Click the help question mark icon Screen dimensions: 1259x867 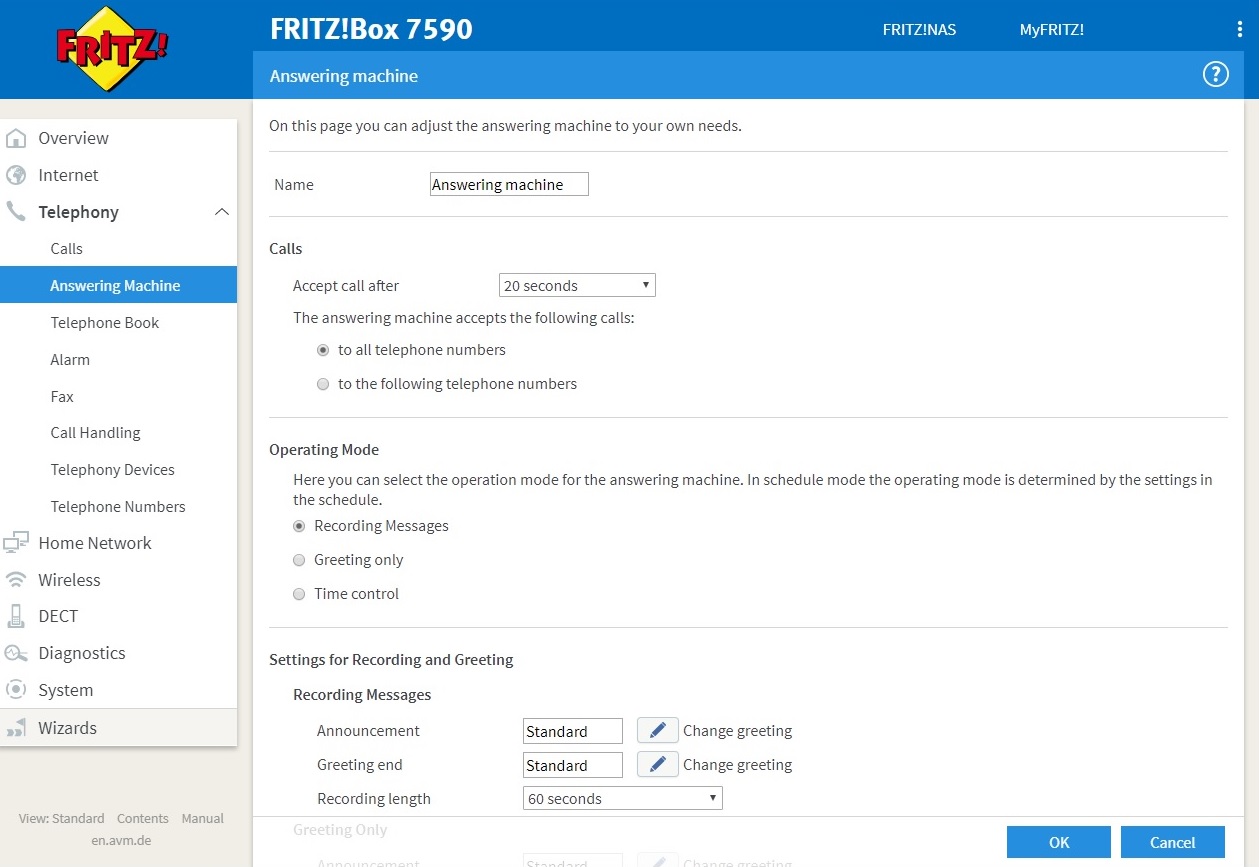[1215, 74]
